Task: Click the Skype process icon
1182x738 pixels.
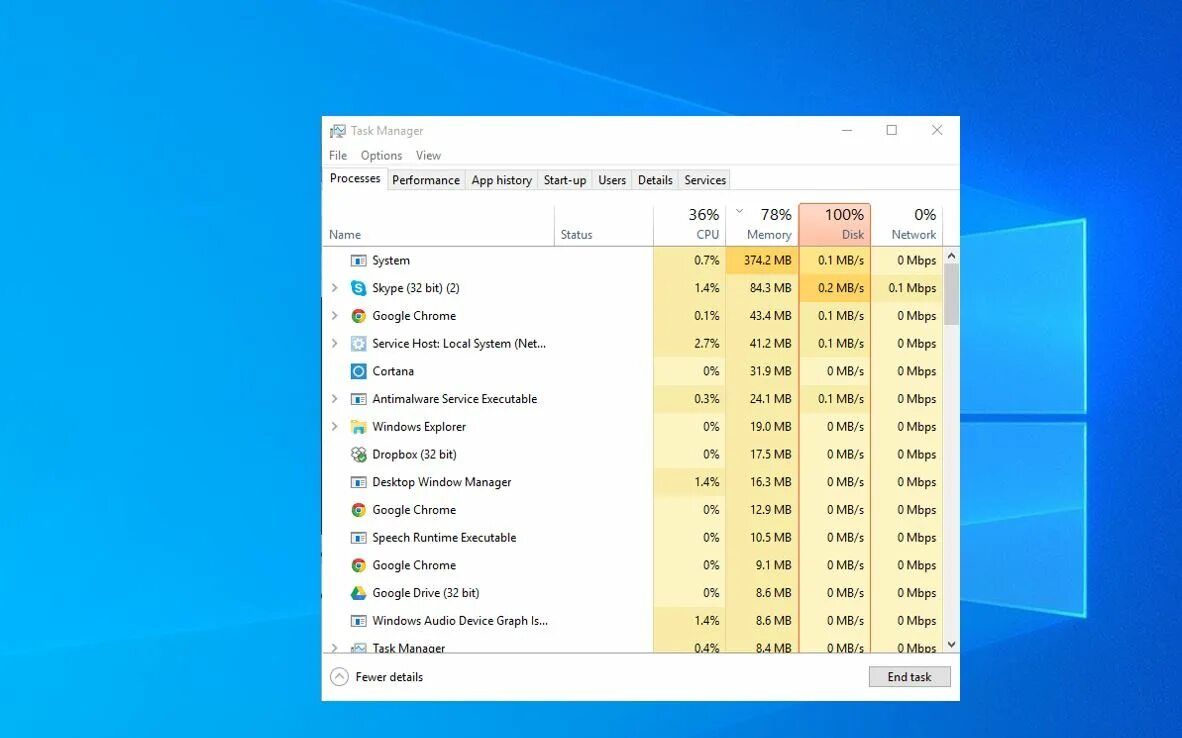Action: [359, 288]
